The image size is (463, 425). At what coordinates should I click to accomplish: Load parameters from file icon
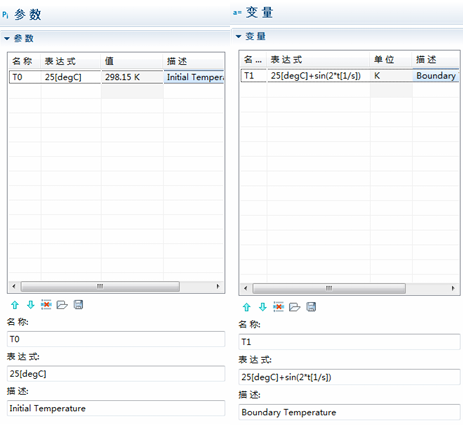[x=62, y=305]
